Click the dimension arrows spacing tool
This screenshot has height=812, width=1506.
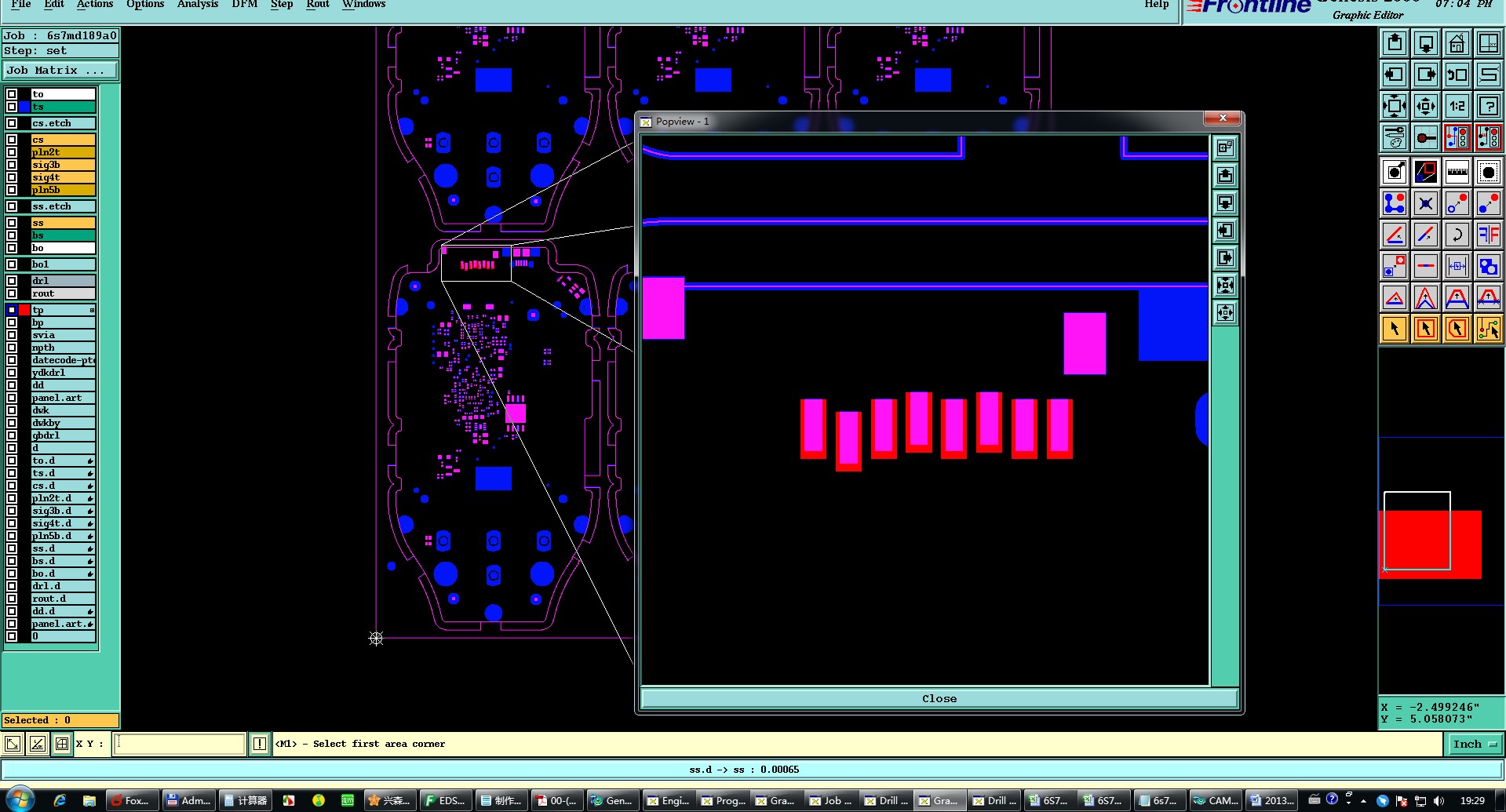point(1457,266)
